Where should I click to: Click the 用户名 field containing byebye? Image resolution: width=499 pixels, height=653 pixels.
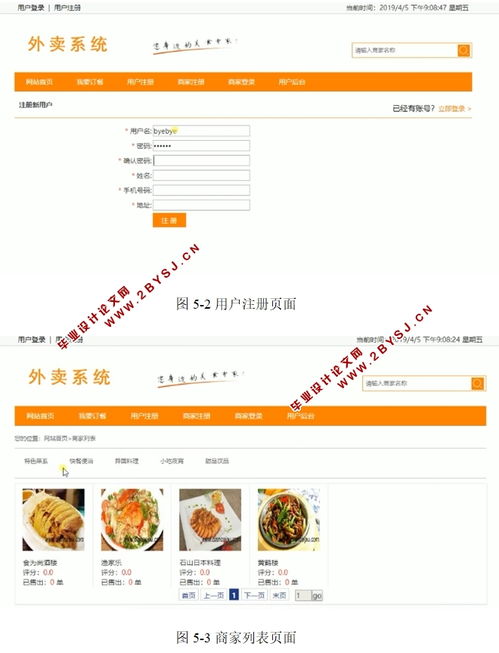pyautogui.click(x=202, y=131)
